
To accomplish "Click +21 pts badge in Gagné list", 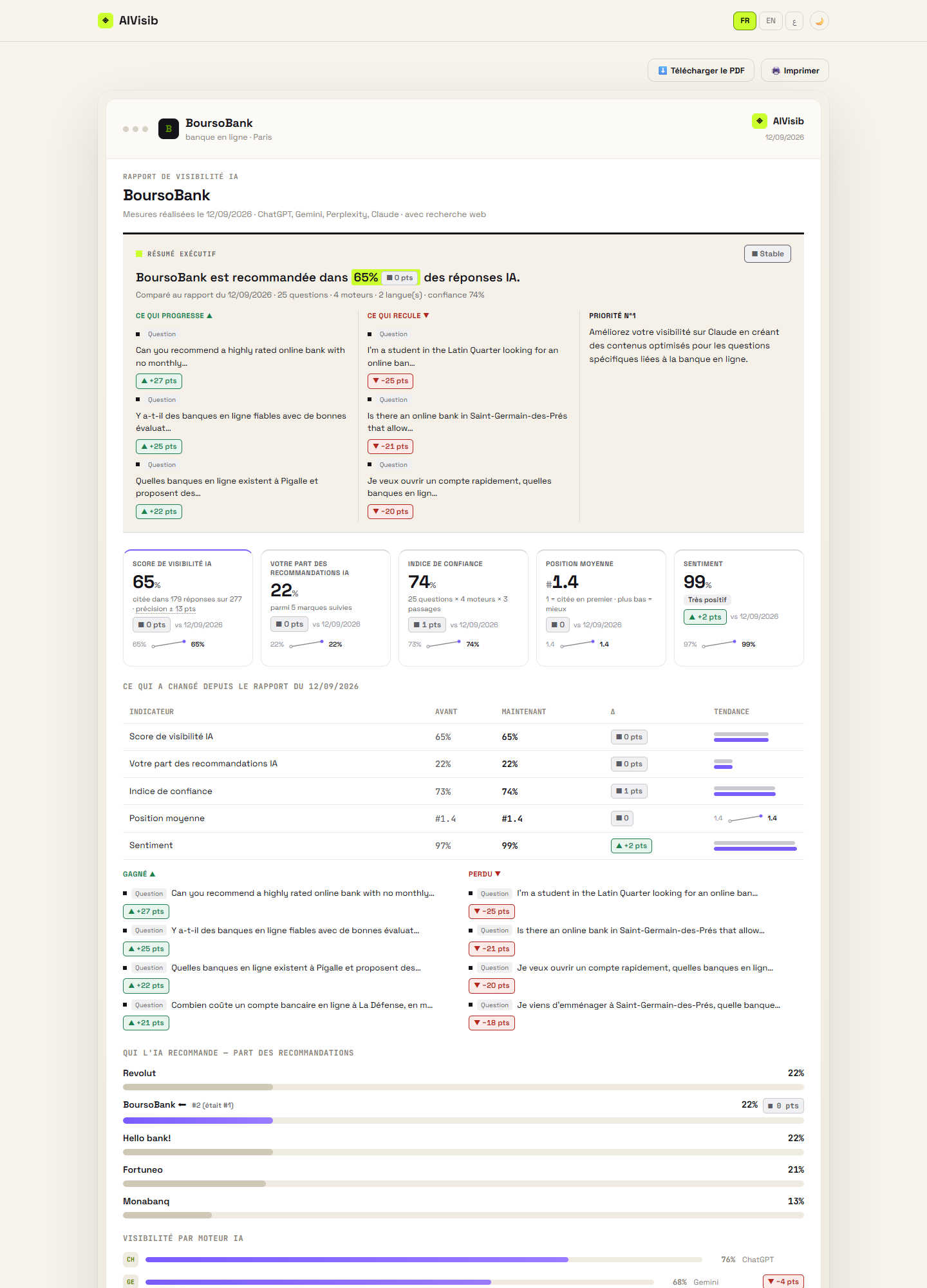I will coord(146,1023).
